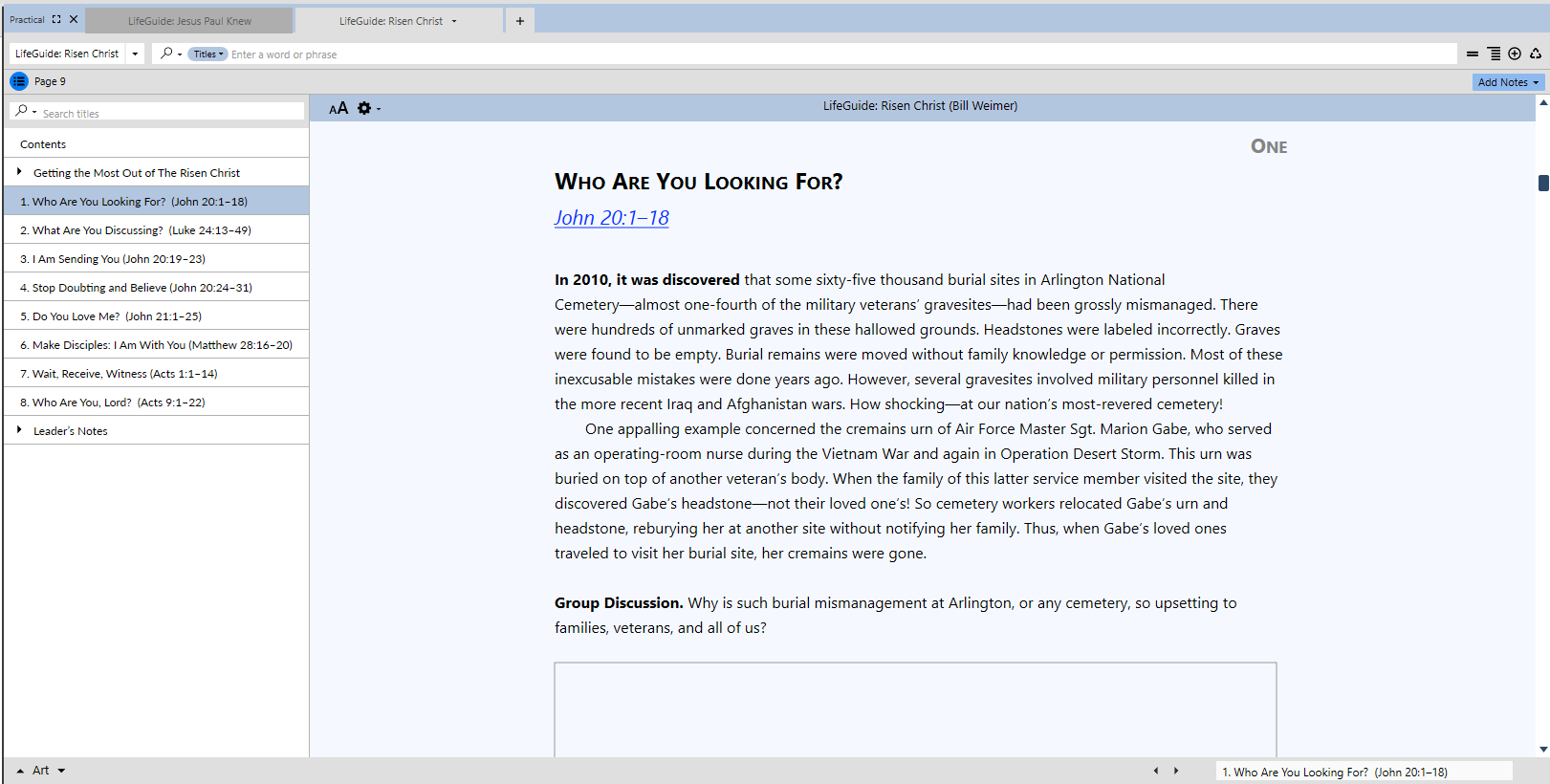Open 3. I Am Sending You chapter
This screenshot has width=1550, height=784.
click(156, 259)
